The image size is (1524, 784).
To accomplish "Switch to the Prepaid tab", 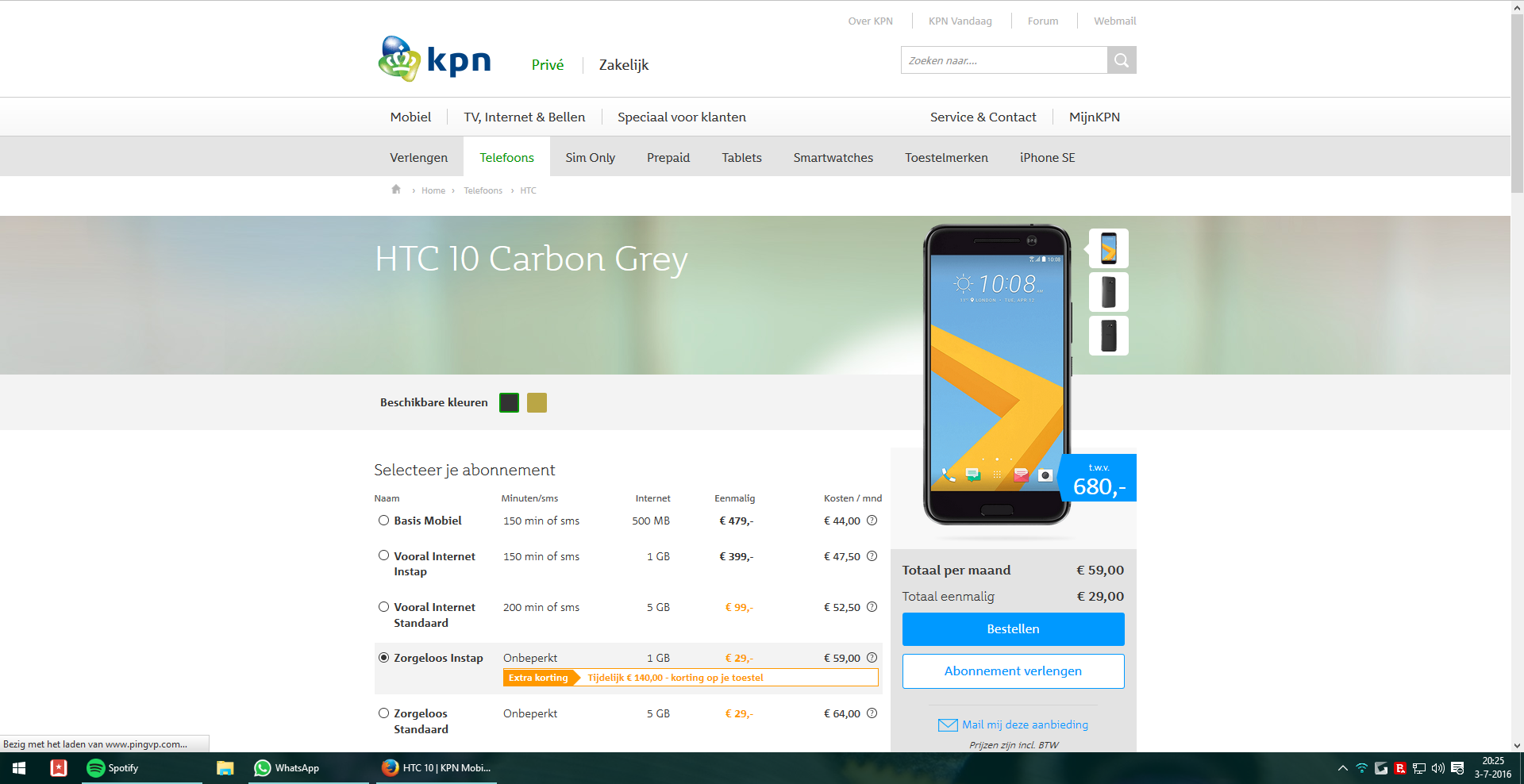I will pos(668,157).
